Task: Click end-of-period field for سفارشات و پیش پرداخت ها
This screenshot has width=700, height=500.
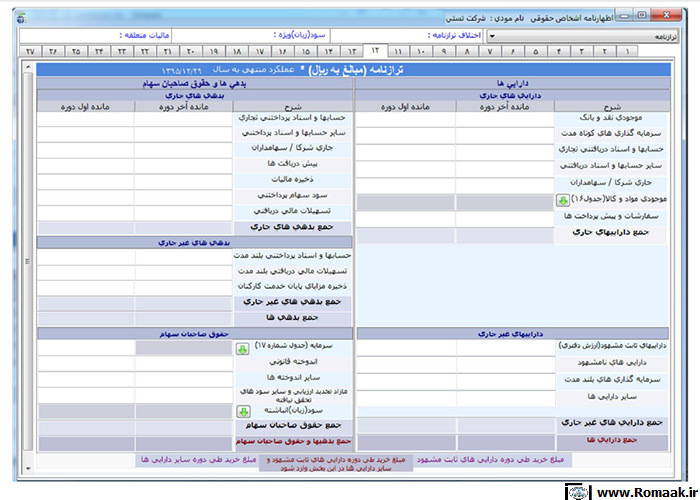Action: pyautogui.click(x=504, y=219)
